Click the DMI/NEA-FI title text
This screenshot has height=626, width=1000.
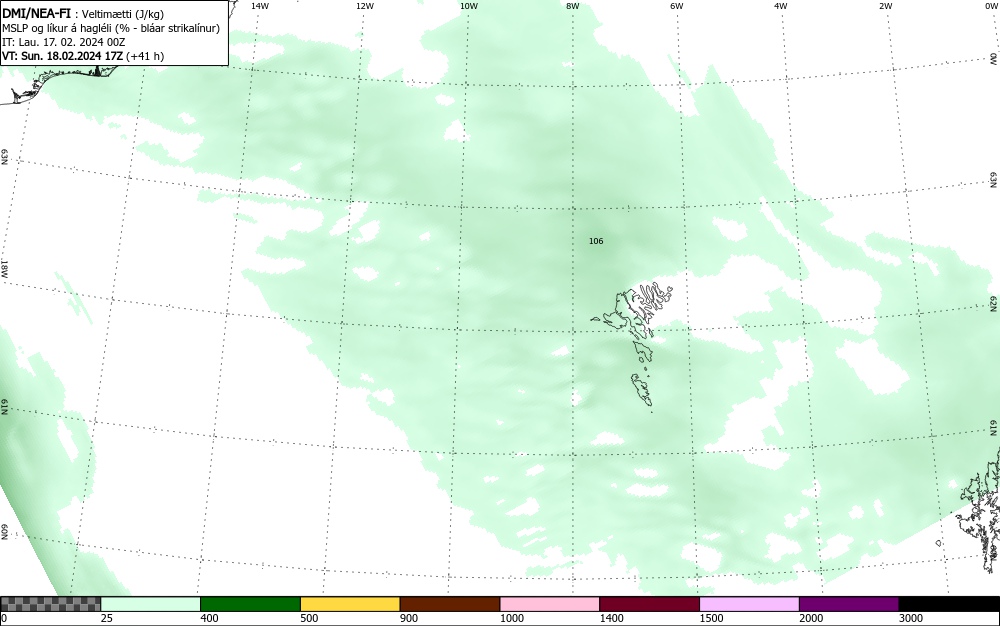coord(36,14)
